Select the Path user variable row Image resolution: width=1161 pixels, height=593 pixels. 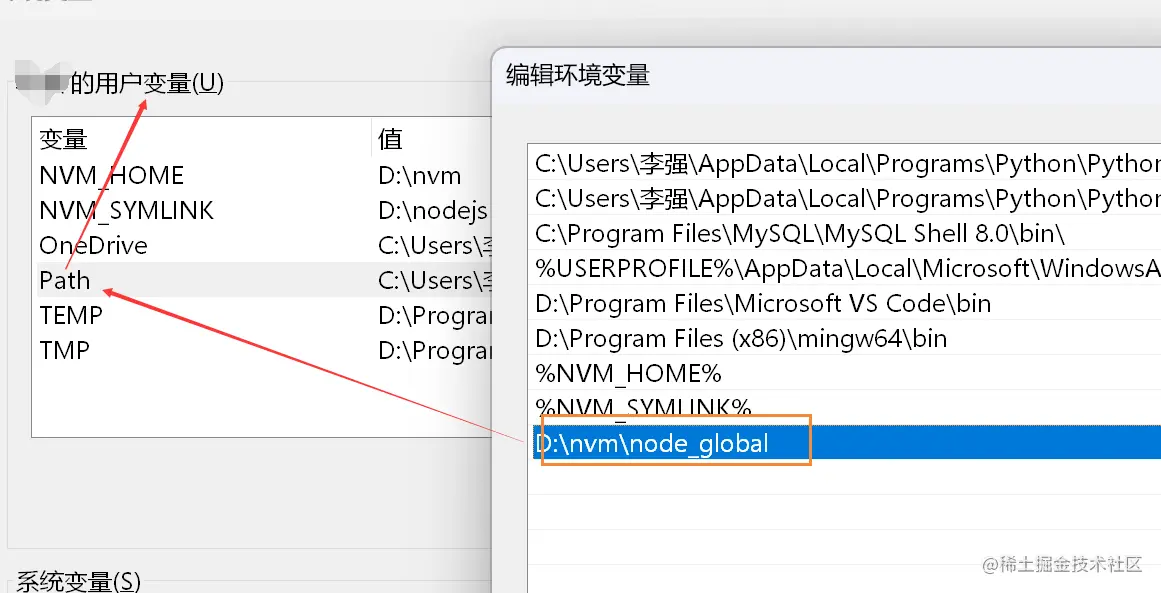264,280
